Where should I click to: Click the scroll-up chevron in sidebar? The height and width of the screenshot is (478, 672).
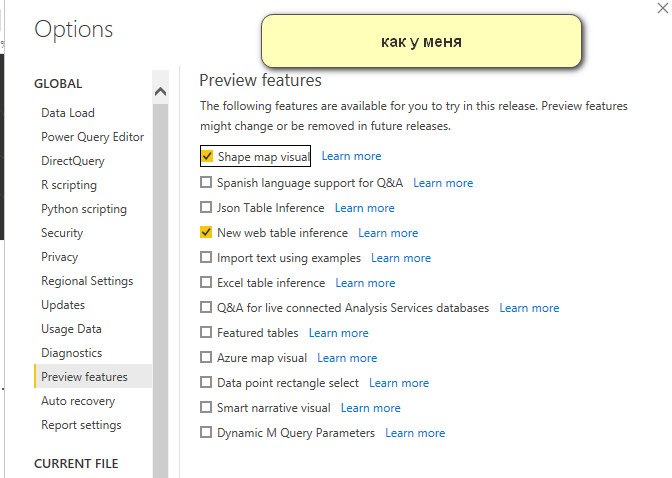[x=160, y=91]
